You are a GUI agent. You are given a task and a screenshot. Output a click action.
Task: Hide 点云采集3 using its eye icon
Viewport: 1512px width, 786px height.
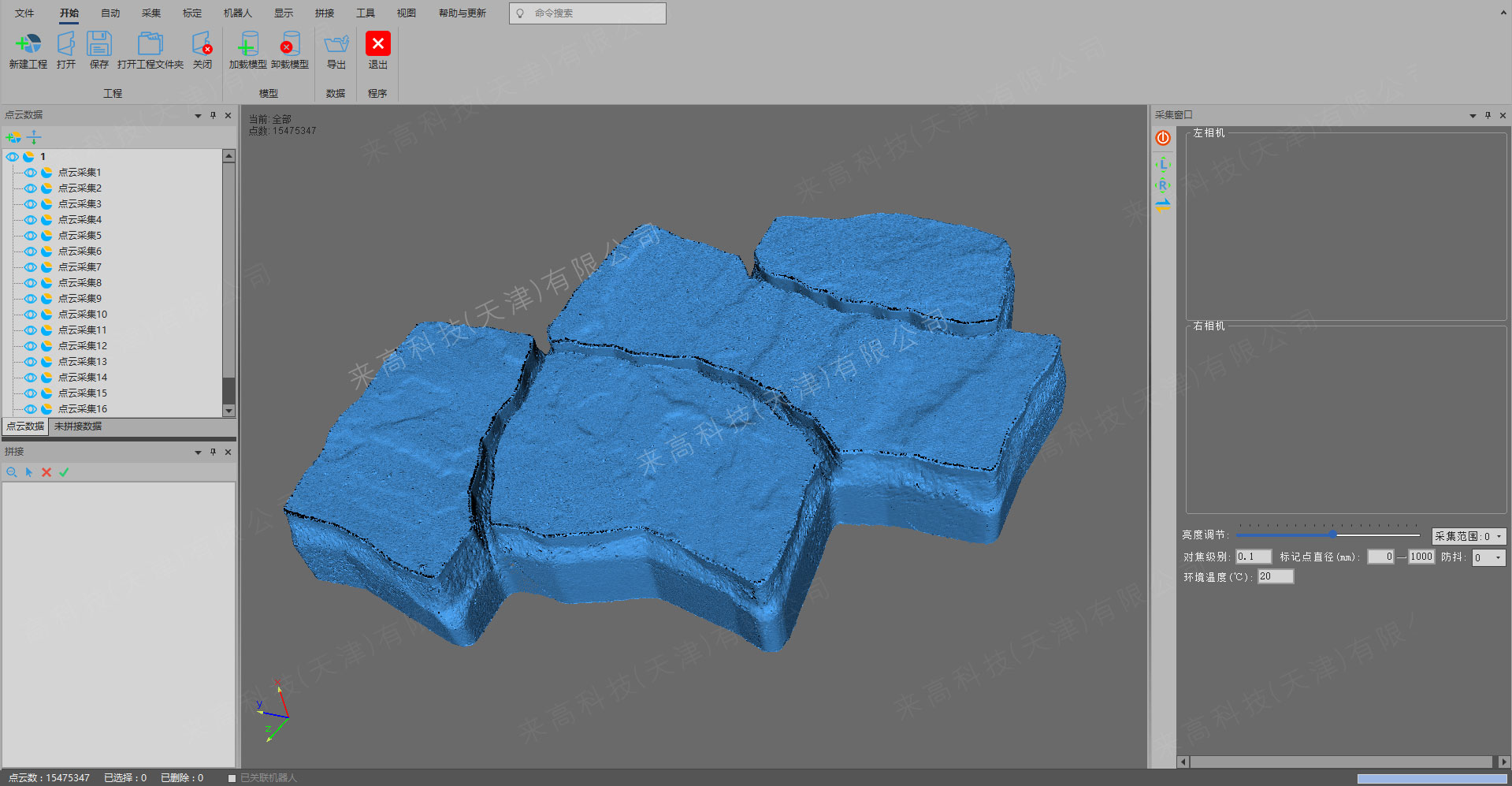tap(31, 204)
